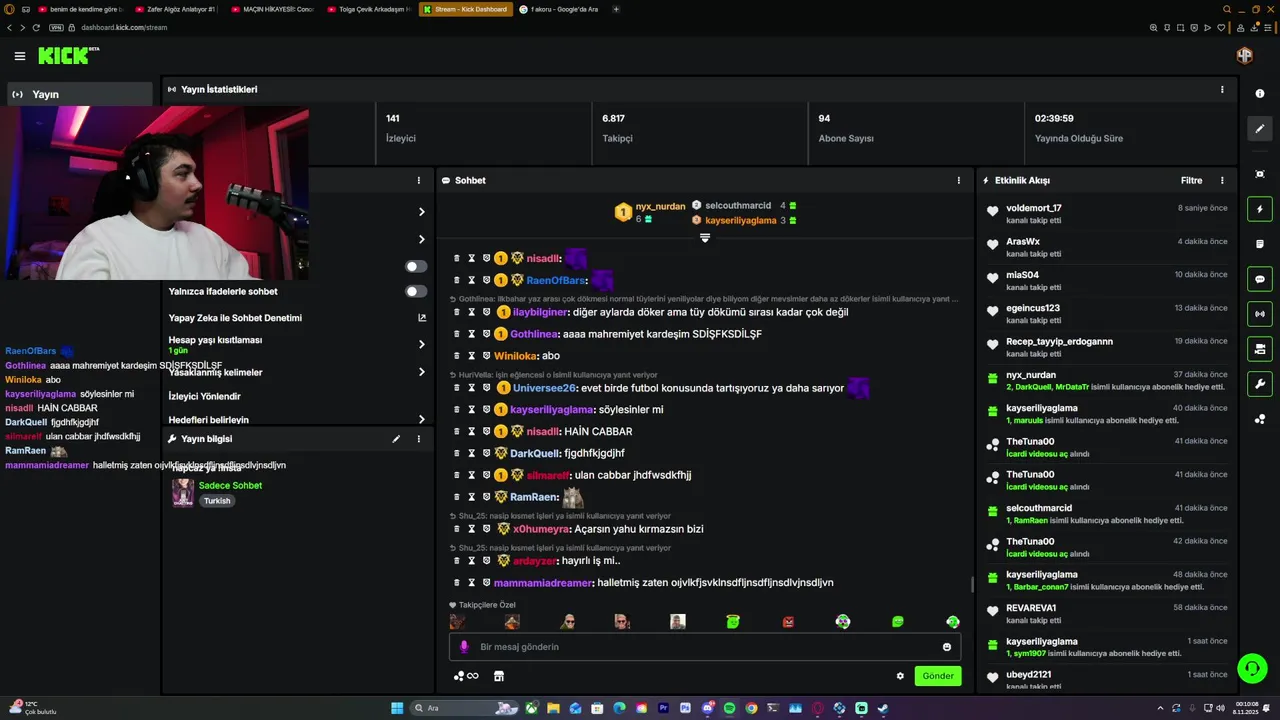1280x720 pixels.
Task: Click Sadece Sohbet category label
Action: coord(230,486)
